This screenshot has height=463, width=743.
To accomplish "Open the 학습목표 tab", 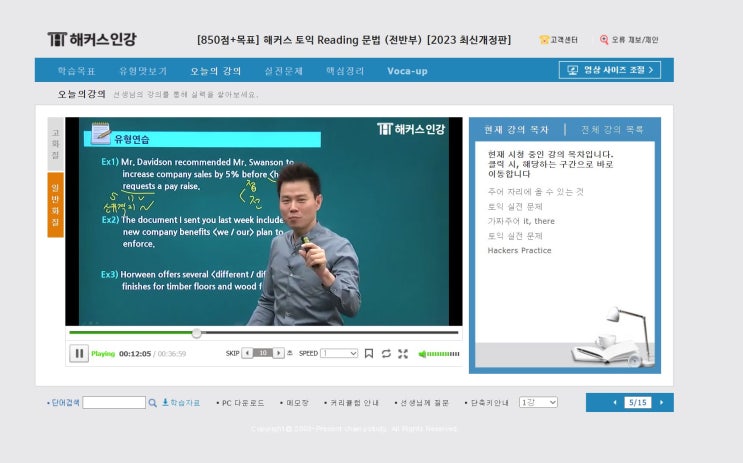I will click(76, 71).
